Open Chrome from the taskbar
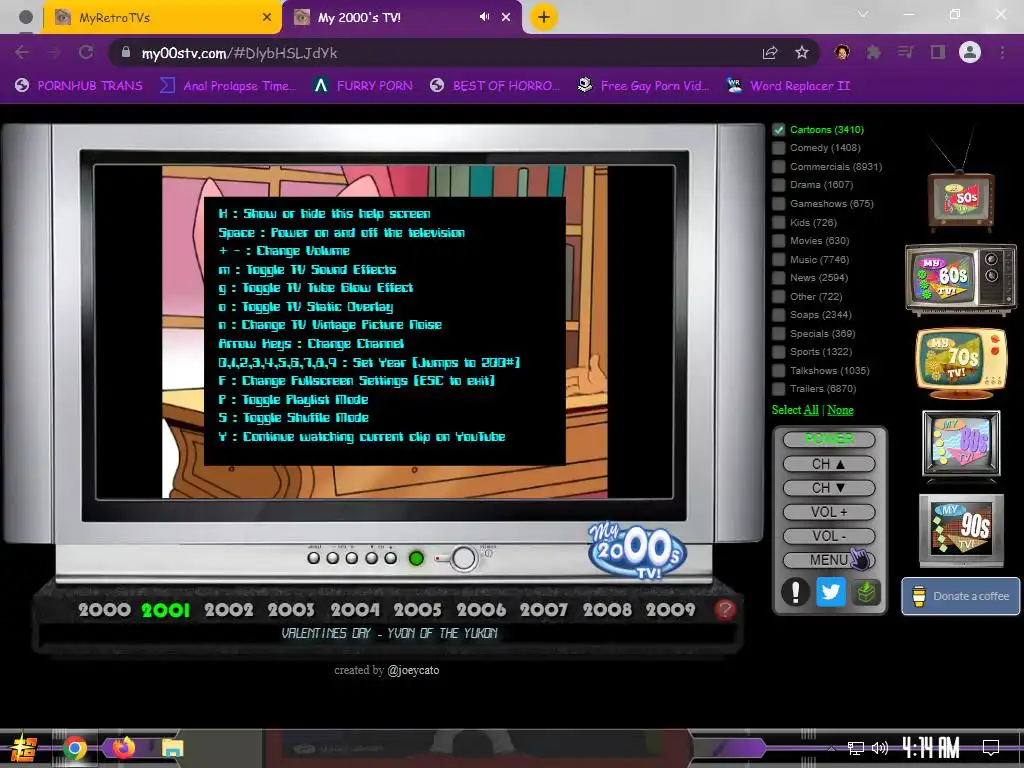This screenshot has height=768, width=1024. pyautogui.click(x=74, y=748)
